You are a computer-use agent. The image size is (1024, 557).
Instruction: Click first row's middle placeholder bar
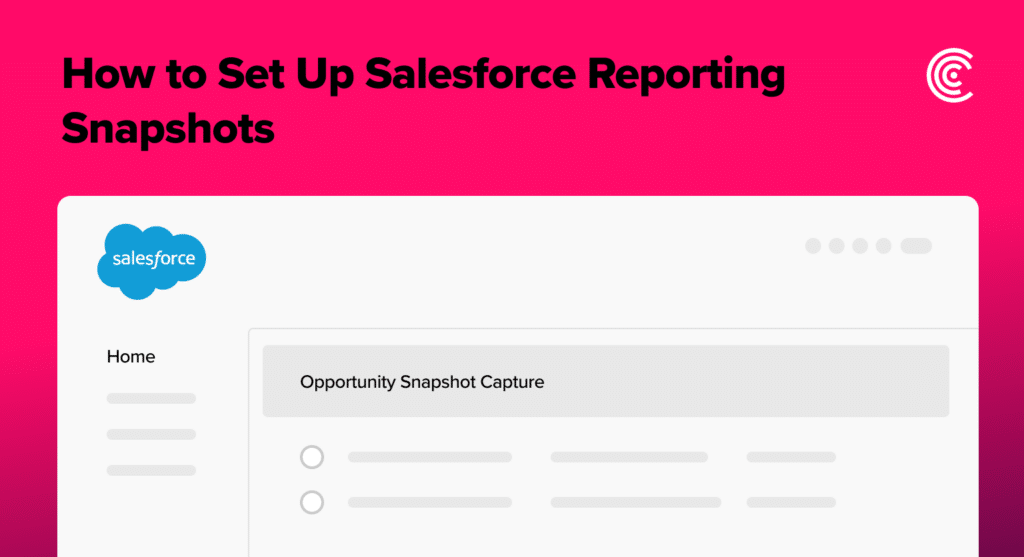point(630,457)
